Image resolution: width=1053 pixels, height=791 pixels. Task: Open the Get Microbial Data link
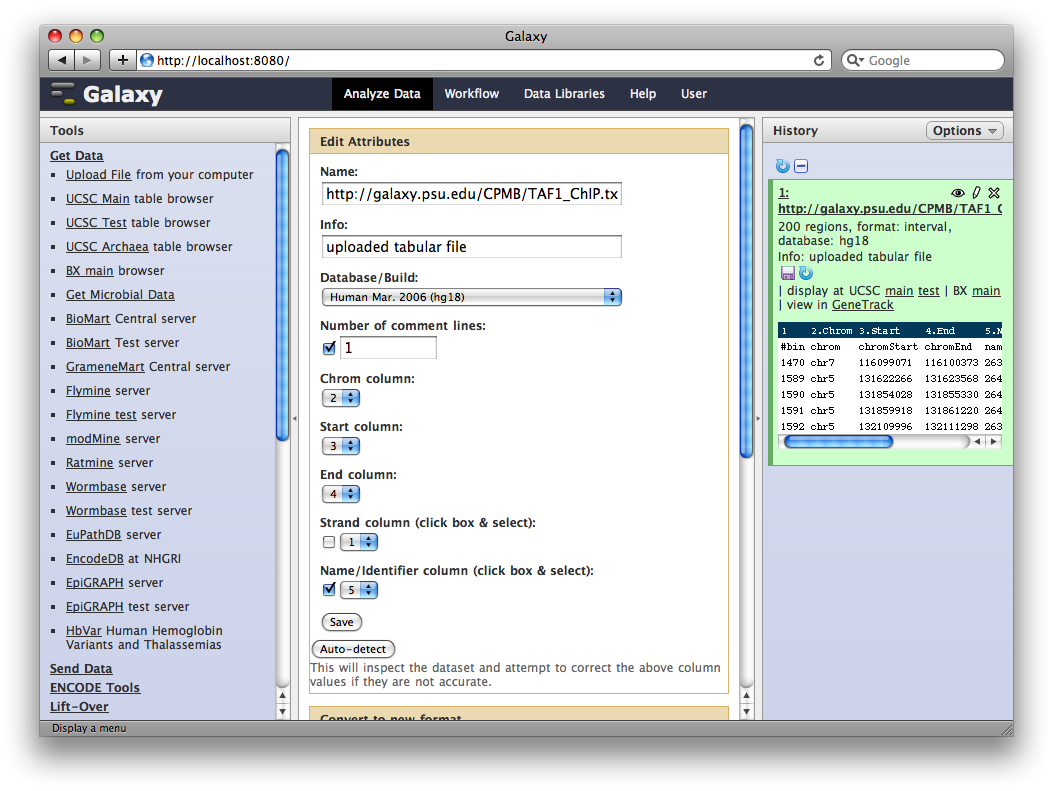click(x=120, y=295)
